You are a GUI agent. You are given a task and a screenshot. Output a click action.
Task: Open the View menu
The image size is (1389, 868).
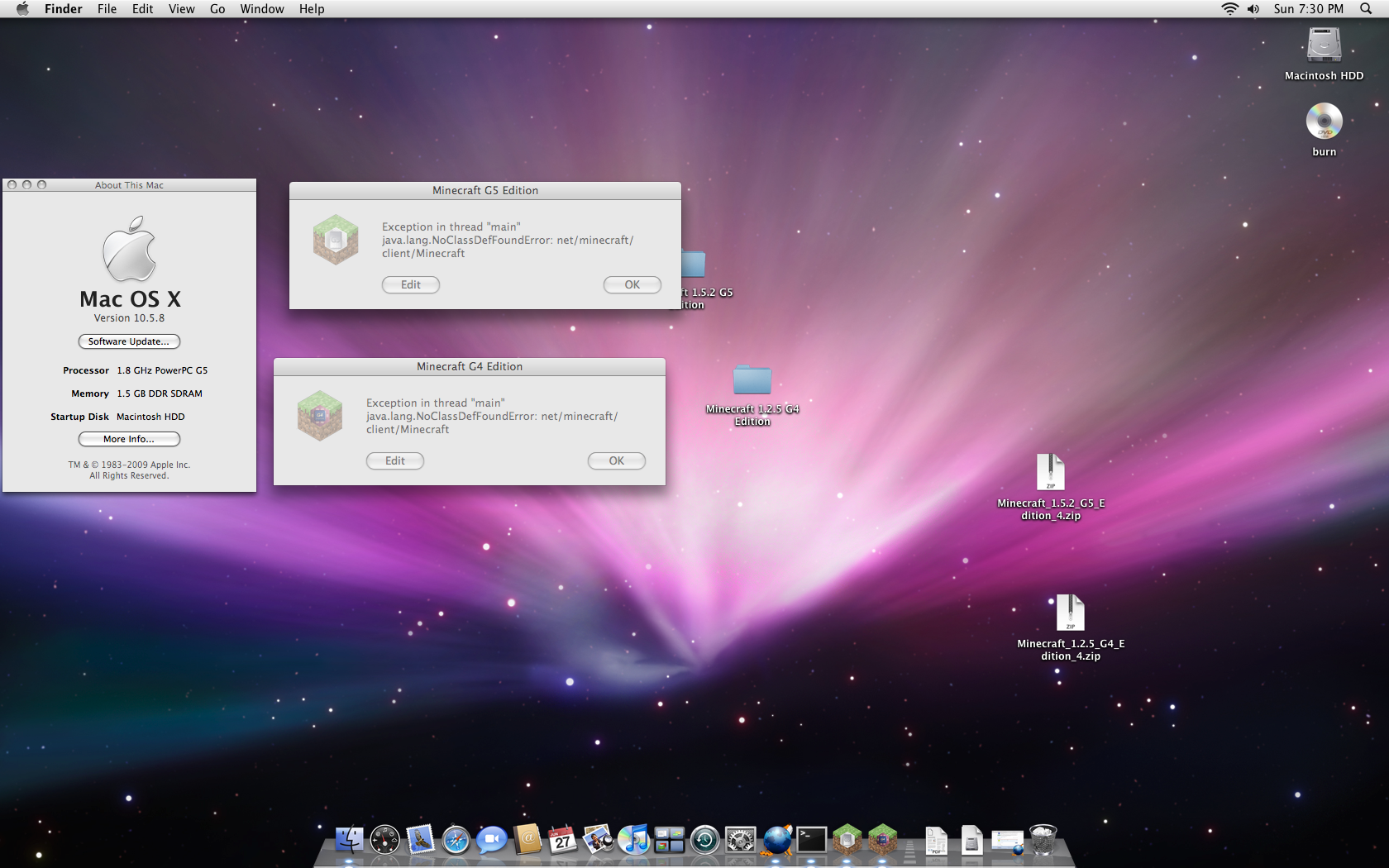(181, 8)
